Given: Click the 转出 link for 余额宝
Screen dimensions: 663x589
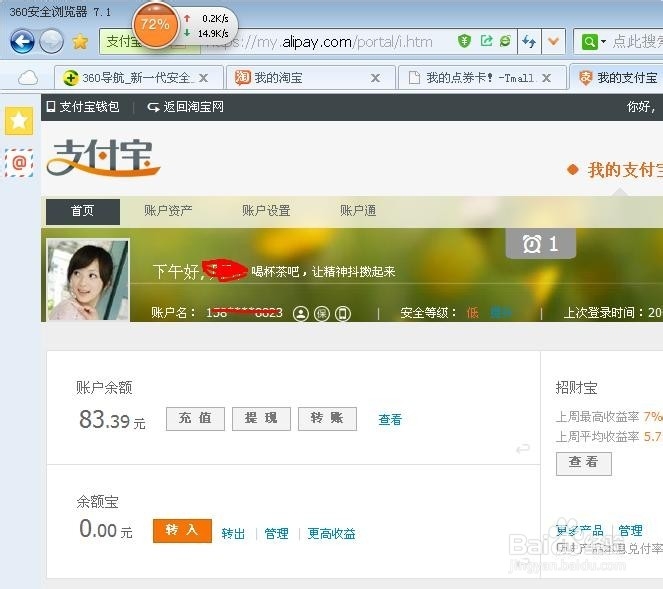Looking at the screenshot, I should point(233,534).
